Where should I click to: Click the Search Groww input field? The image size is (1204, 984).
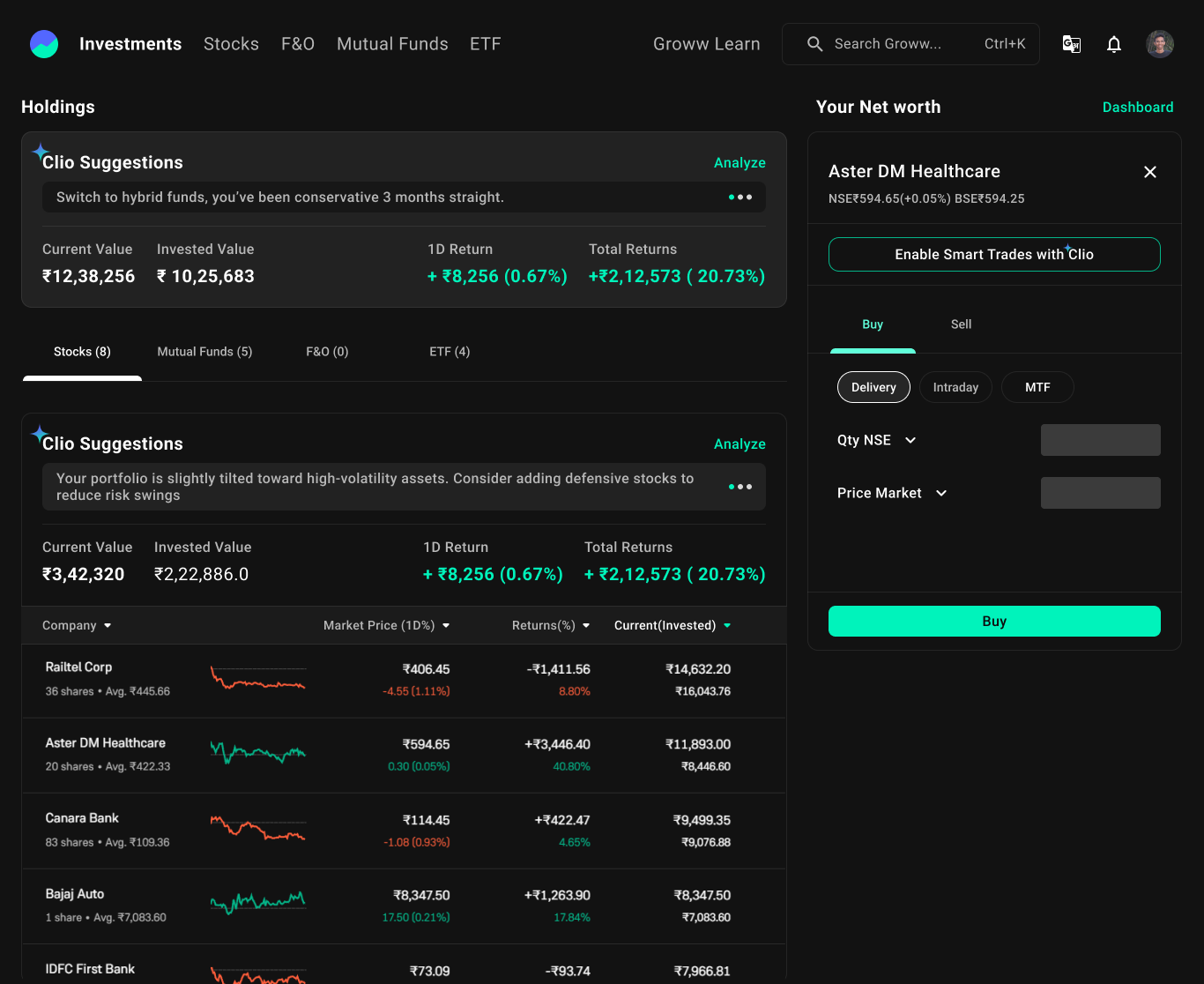click(910, 44)
